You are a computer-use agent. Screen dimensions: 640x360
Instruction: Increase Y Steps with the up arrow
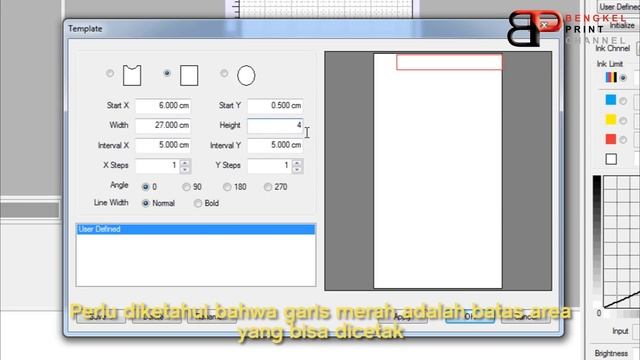click(x=298, y=162)
